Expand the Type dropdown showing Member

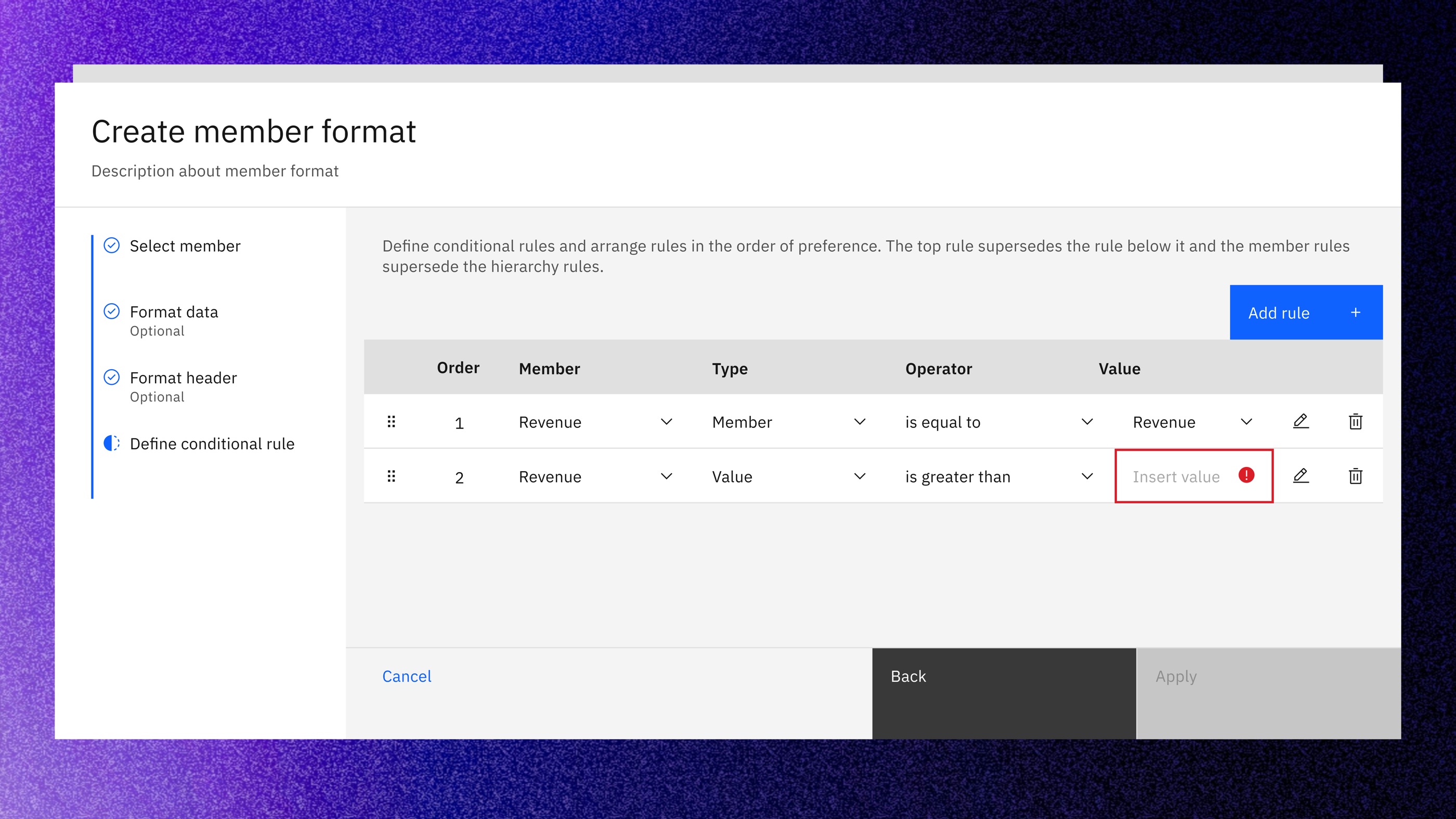tap(788, 422)
